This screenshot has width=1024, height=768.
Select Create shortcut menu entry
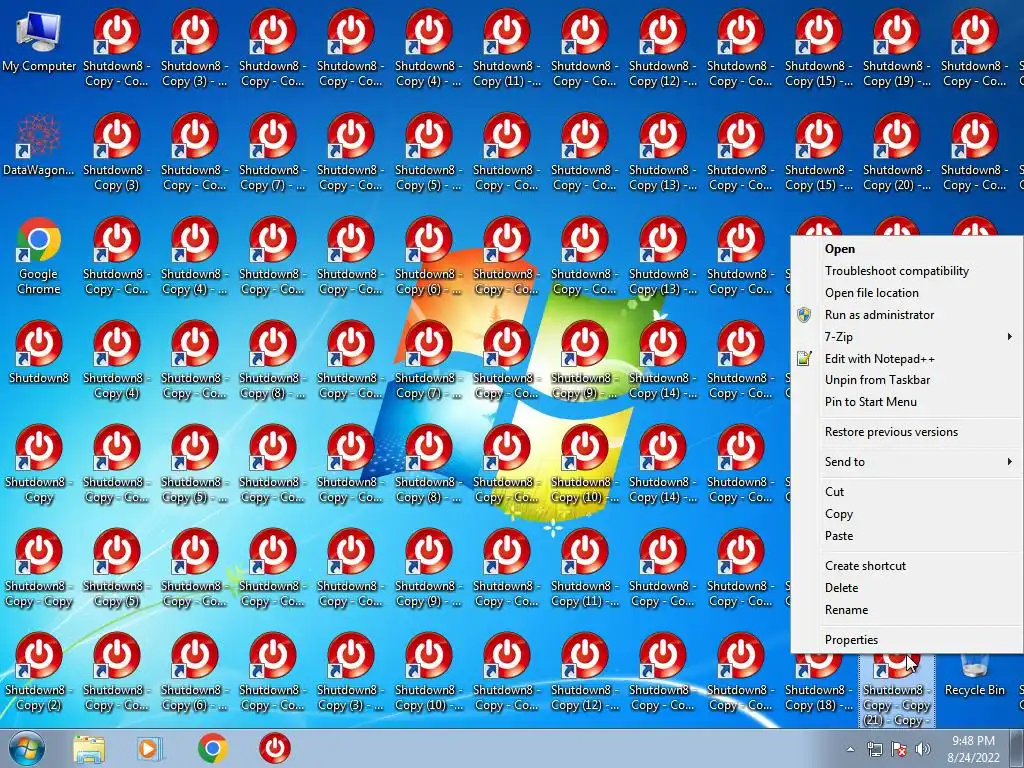tap(906, 566)
